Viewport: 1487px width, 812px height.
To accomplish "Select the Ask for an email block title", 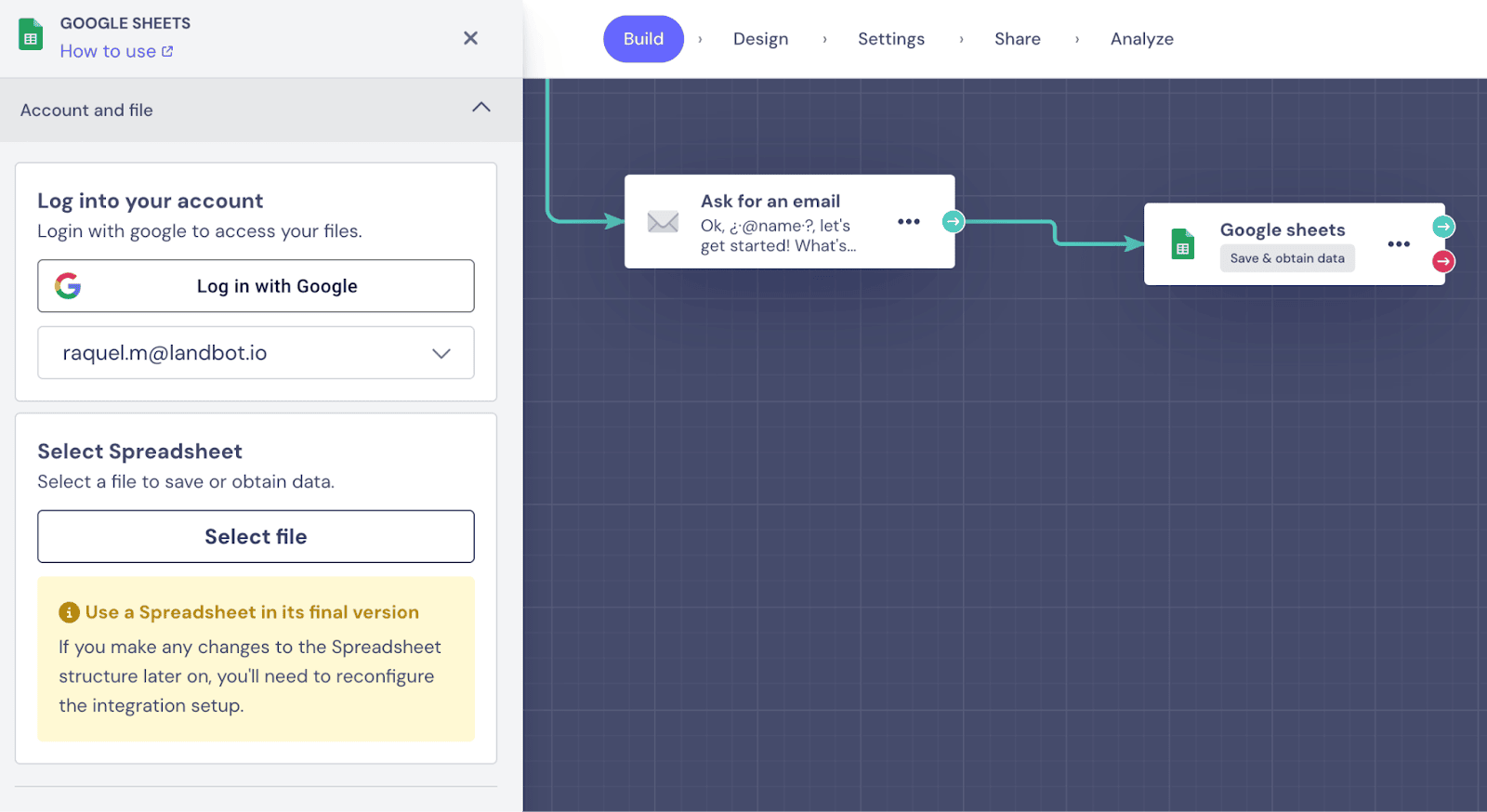I will (770, 201).
